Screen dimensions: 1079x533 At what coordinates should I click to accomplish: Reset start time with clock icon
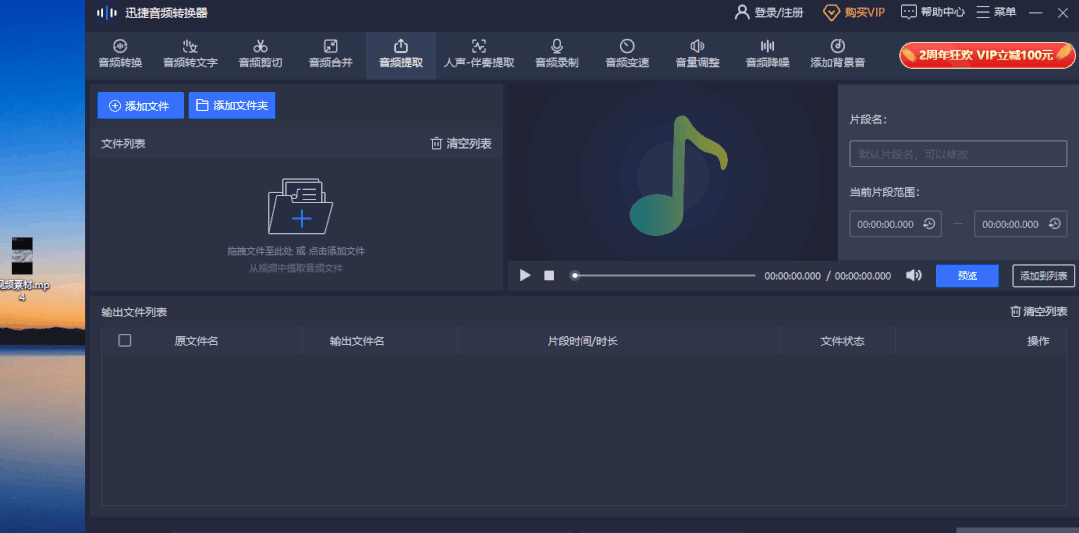coord(929,224)
